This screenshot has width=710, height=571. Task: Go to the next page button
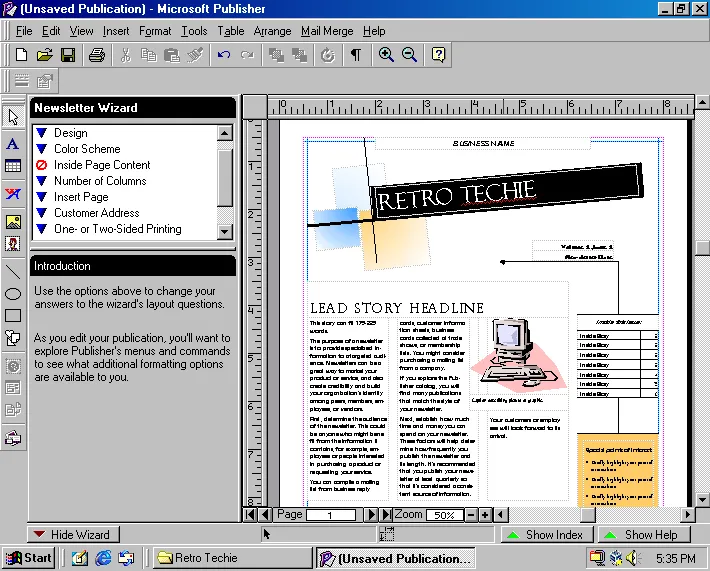(x=371, y=514)
